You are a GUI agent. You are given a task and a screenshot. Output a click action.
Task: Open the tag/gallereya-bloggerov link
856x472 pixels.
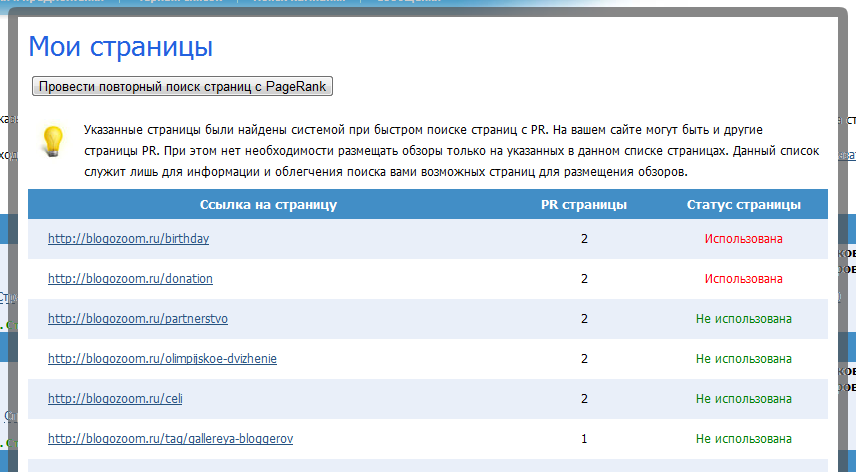tap(170, 439)
